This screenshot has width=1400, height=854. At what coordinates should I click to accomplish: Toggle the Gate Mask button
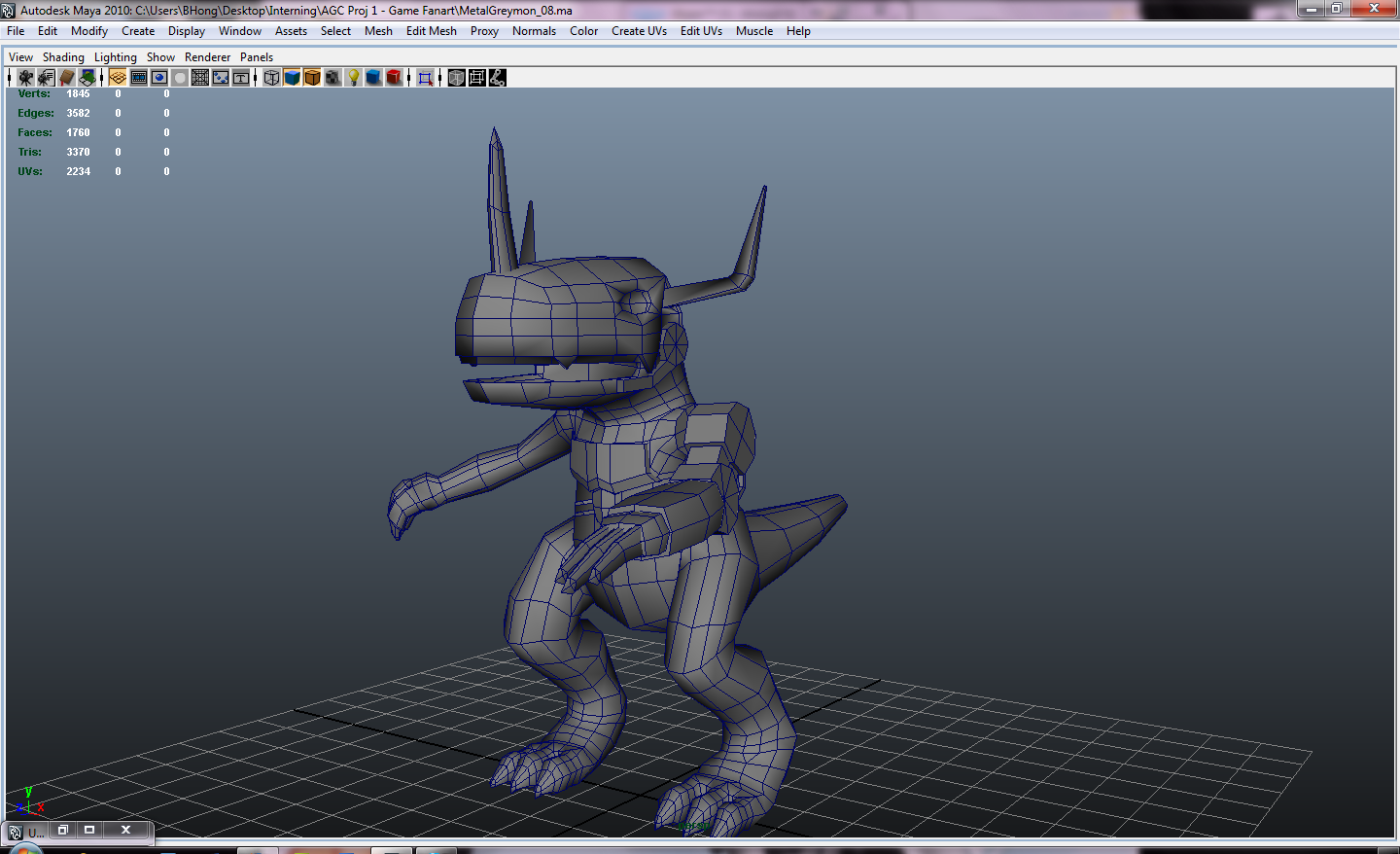click(180, 78)
